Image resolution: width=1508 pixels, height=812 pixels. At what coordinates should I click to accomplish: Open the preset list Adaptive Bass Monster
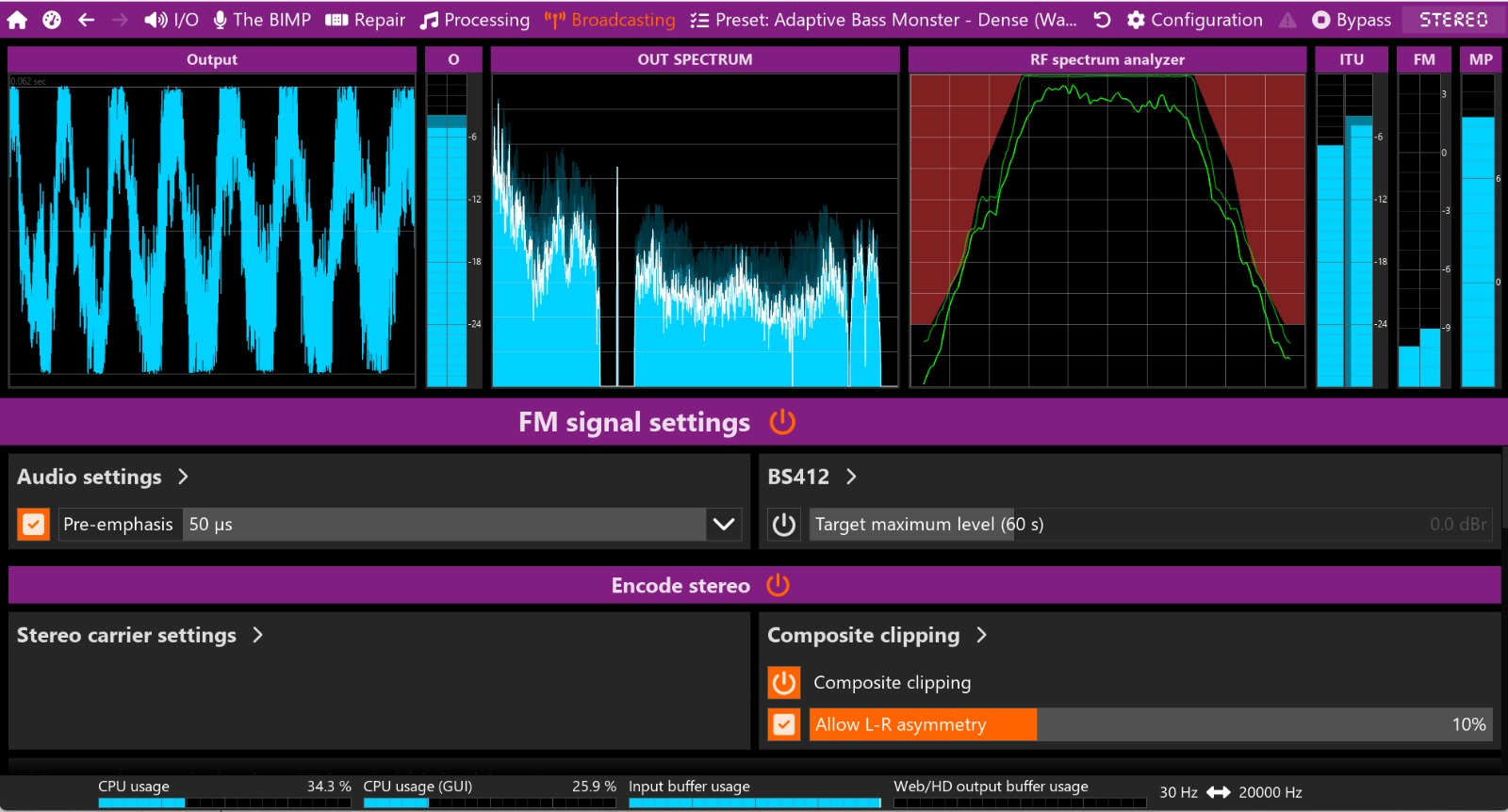click(883, 20)
